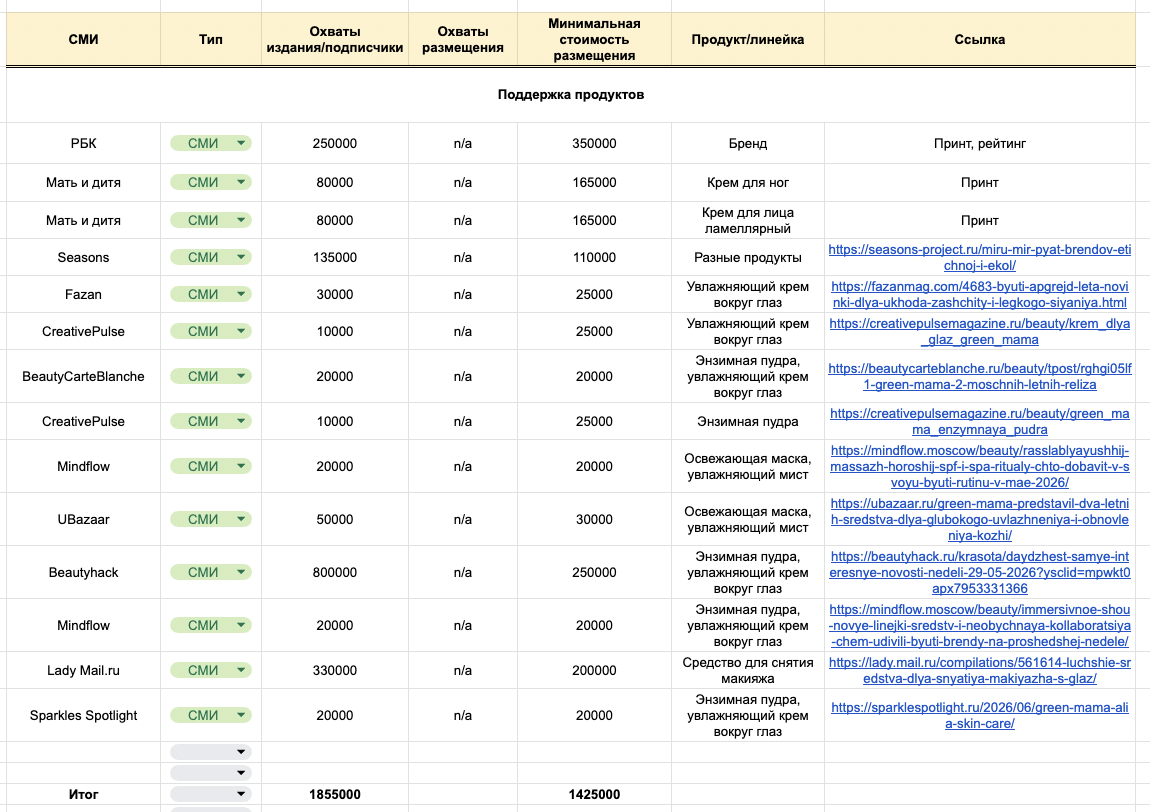1150x812 pixels.
Task: Select the Энзимная пудра cell in CreativePulse row
Action: click(747, 421)
